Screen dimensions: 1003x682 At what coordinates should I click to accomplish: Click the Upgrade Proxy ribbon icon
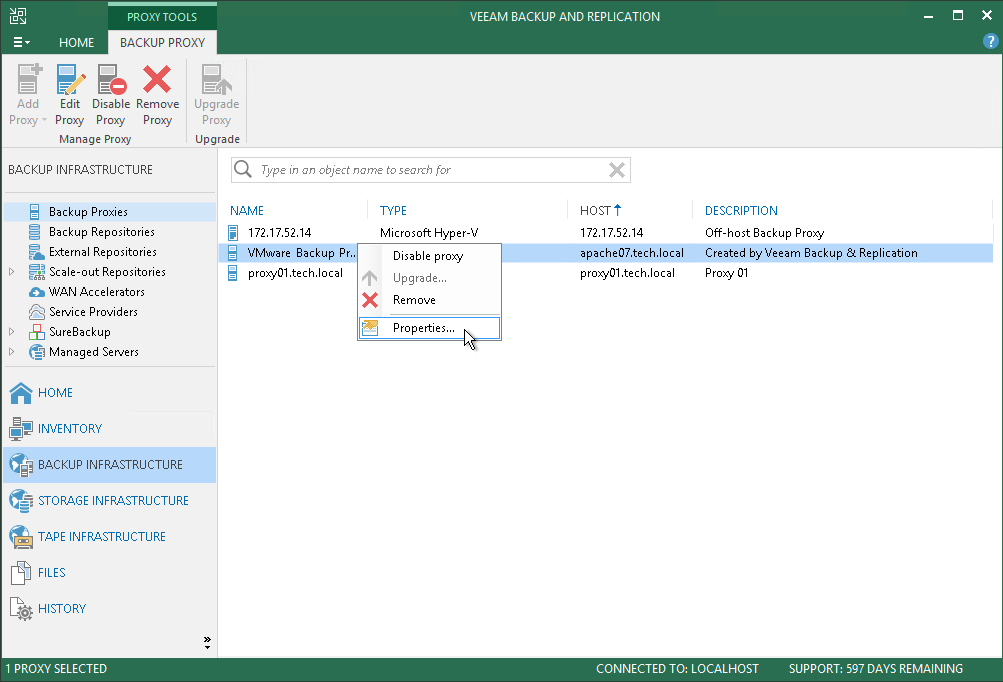click(217, 79)
